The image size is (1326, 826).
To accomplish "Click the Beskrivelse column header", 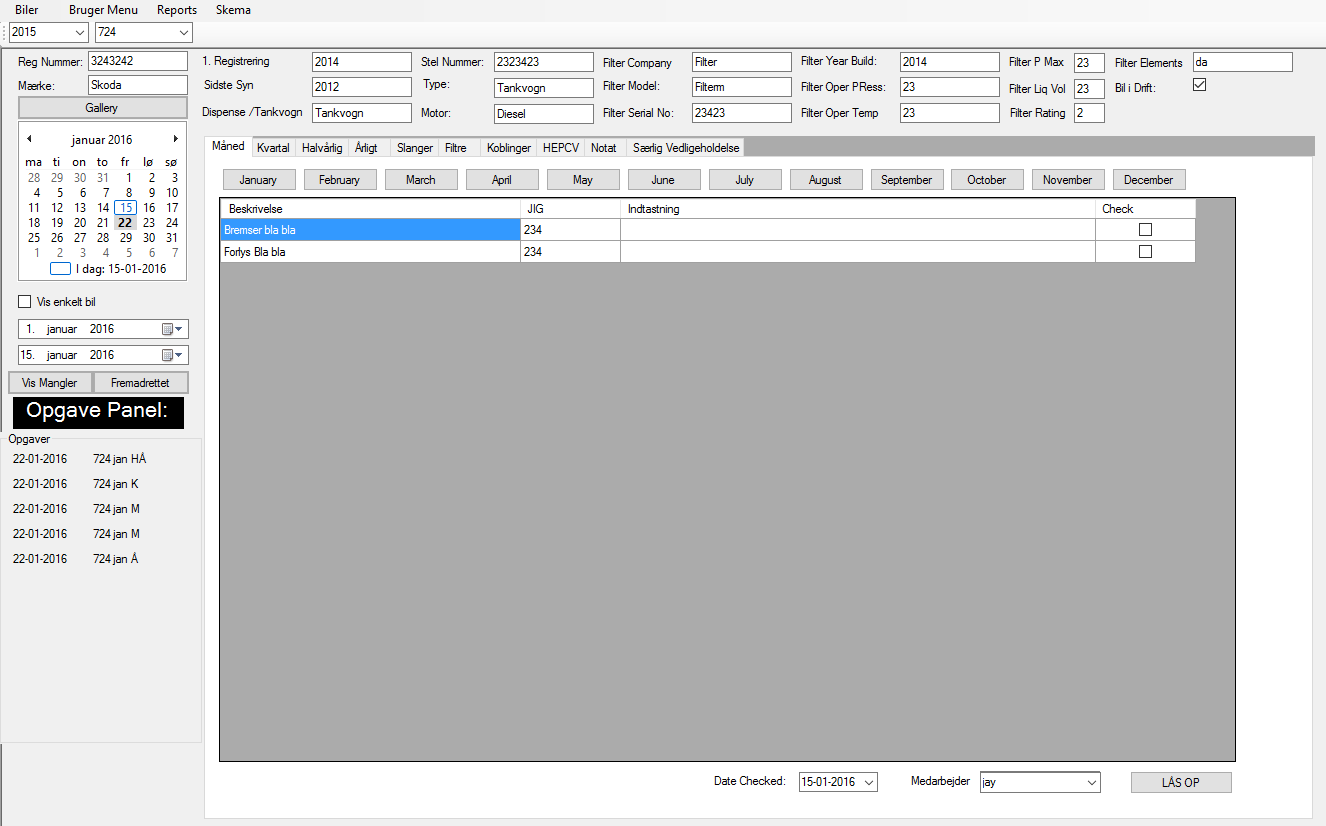I will (370, 209).
